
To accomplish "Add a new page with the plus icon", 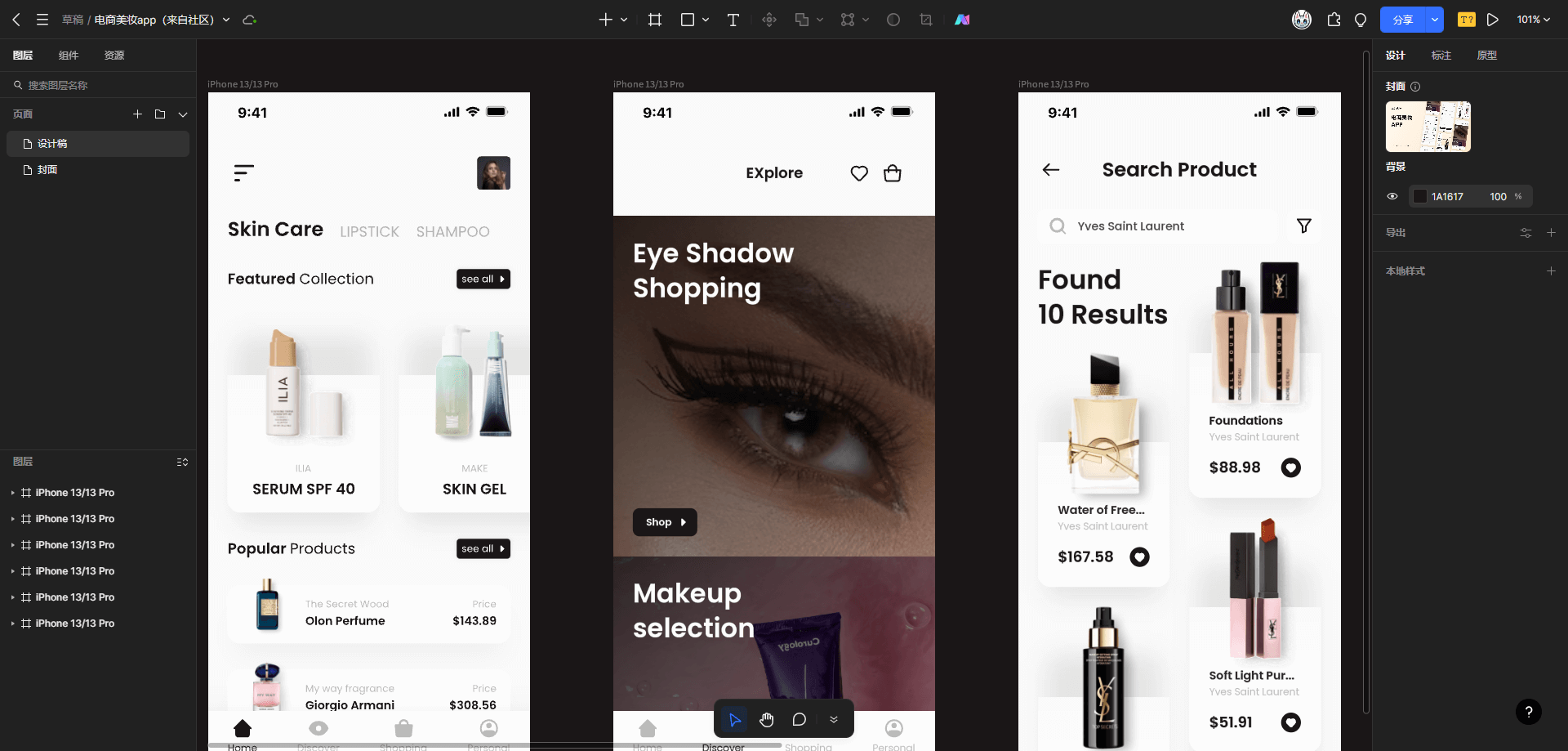I will 137,114.
